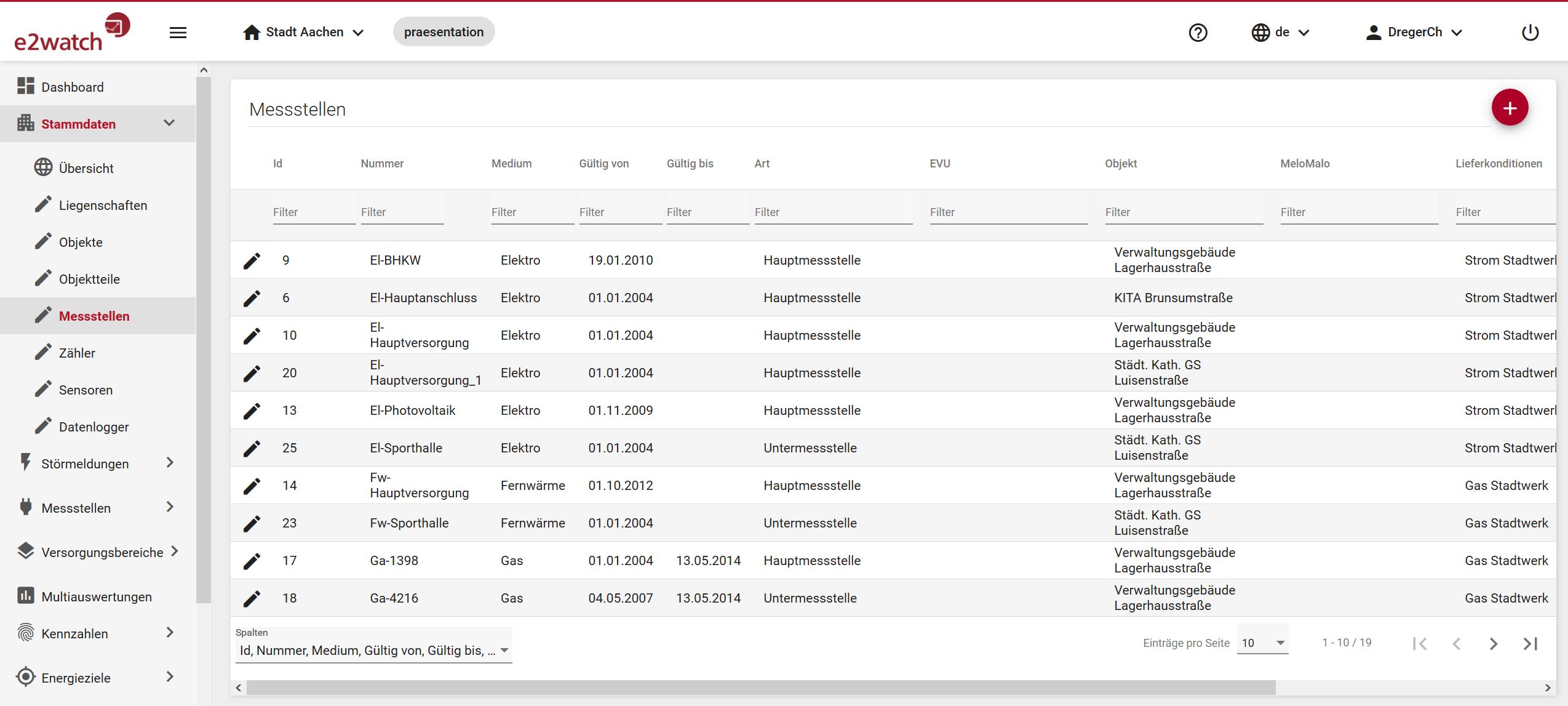Jump to last page icon
Screen dimensions: 1568x706
(x=1530, y=644)
